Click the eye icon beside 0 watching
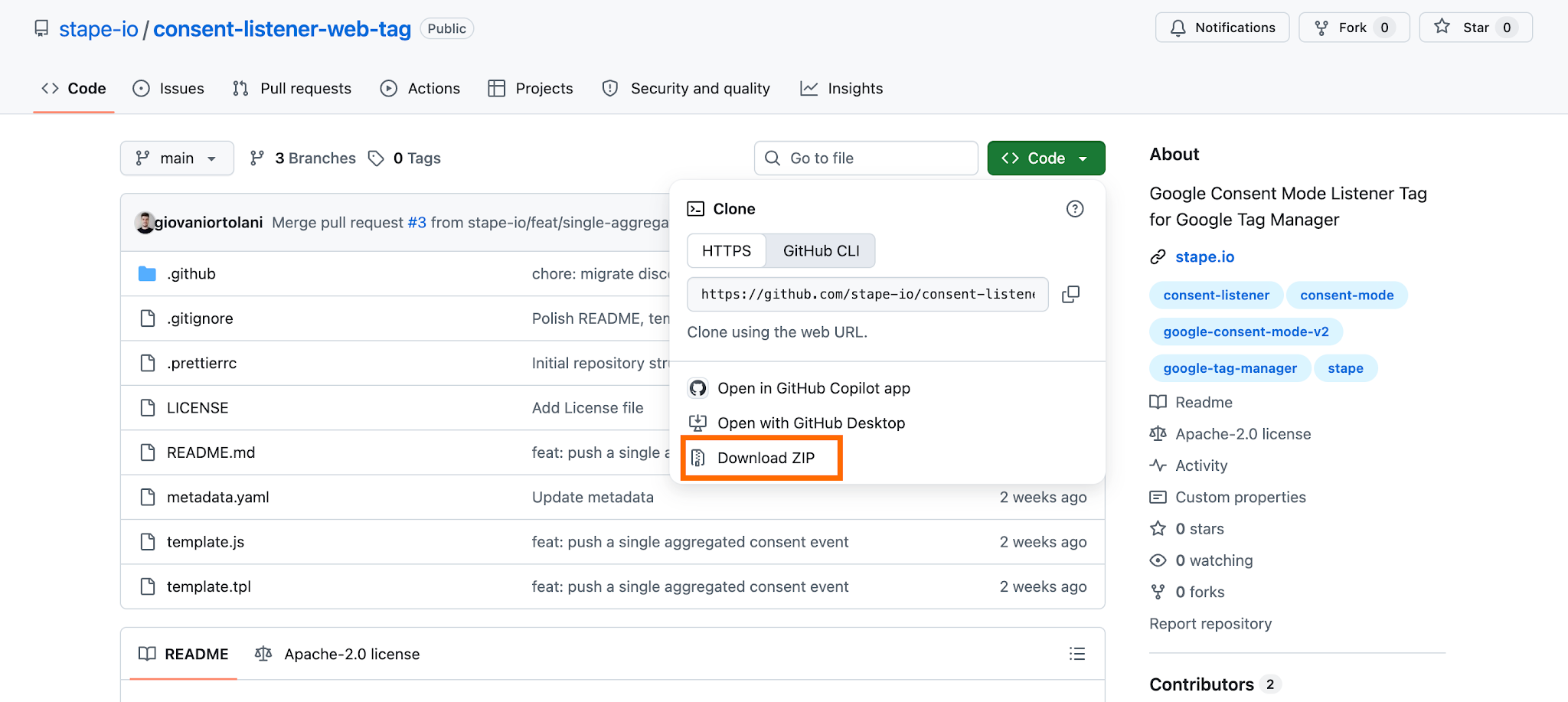The image size is (1568, 702). (1158, 560)
